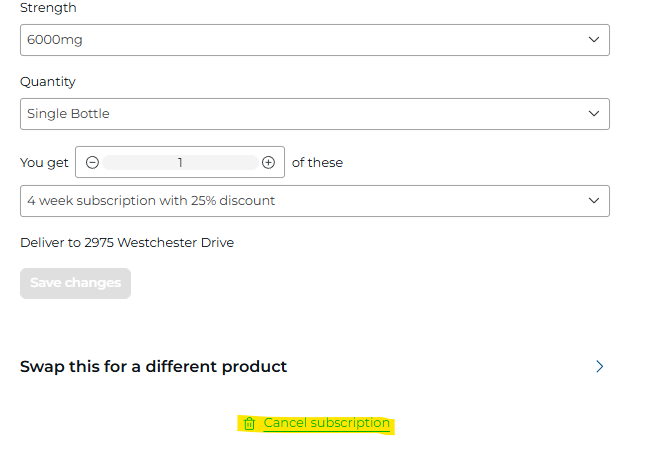Click the subscription dropdown's down arrow

pyautogui.click(x=594, y=201)
